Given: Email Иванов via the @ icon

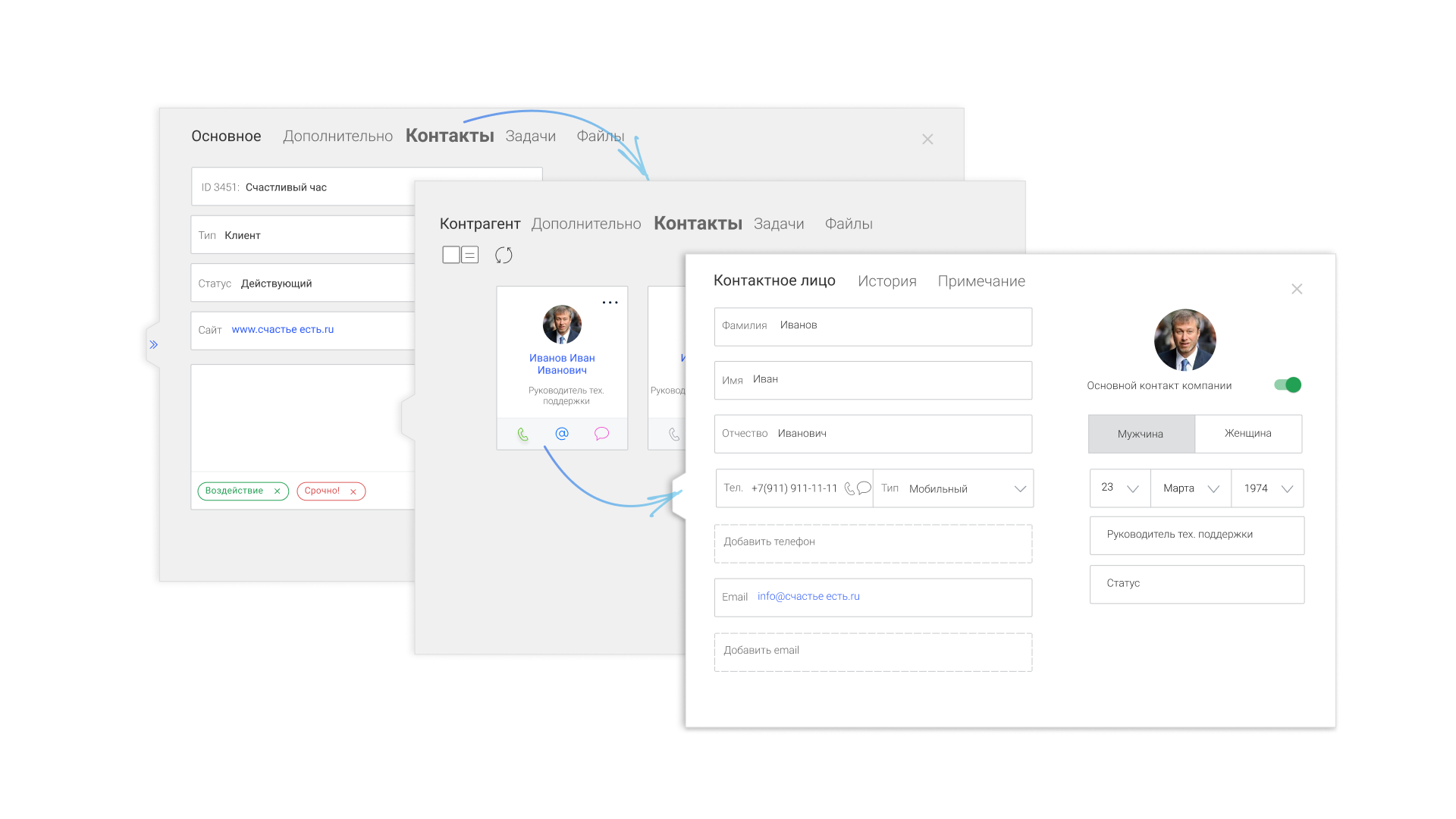Looking at the screenshot, I should (562, 434).
